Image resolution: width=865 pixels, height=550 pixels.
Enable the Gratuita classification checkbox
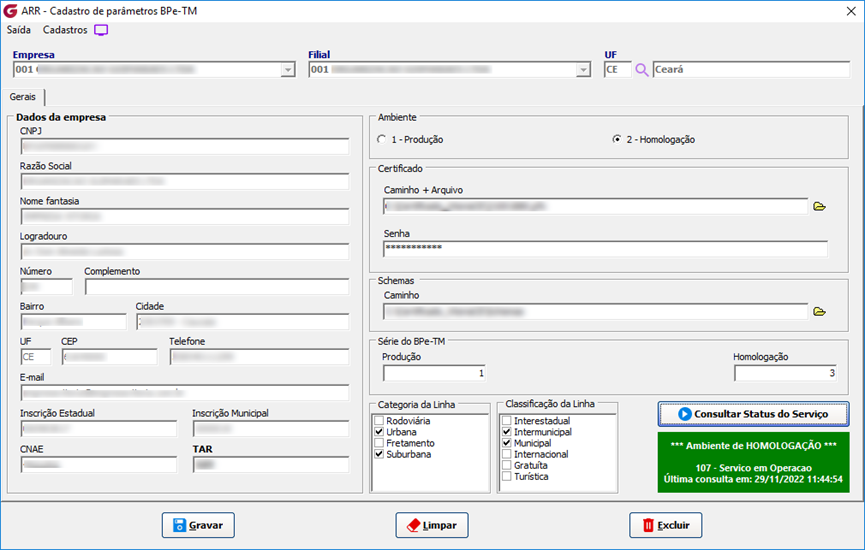(507, 465)
